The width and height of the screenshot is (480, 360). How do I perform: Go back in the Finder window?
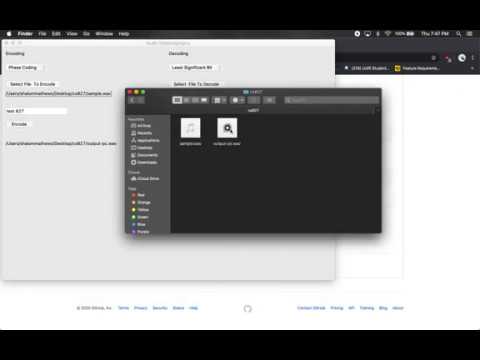(x=133, y=100)
